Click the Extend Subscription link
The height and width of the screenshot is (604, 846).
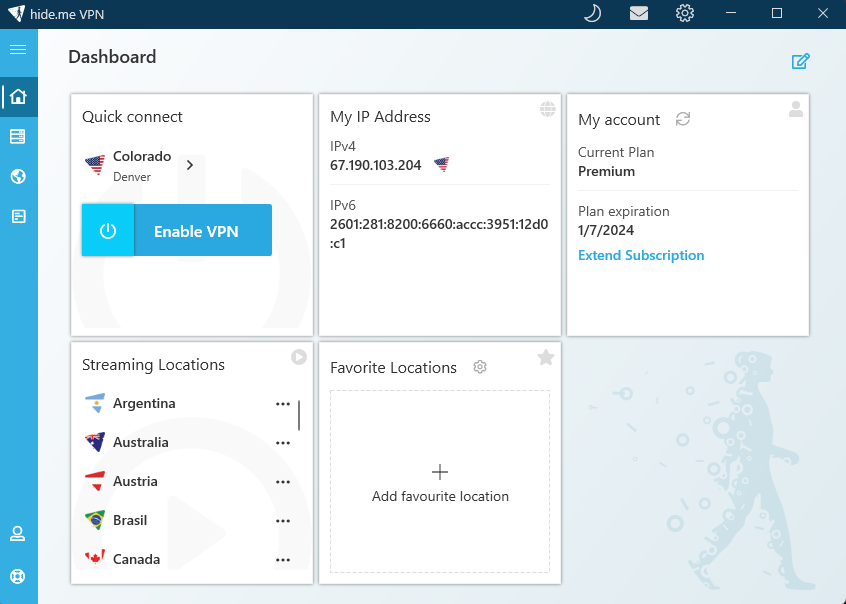641,255
